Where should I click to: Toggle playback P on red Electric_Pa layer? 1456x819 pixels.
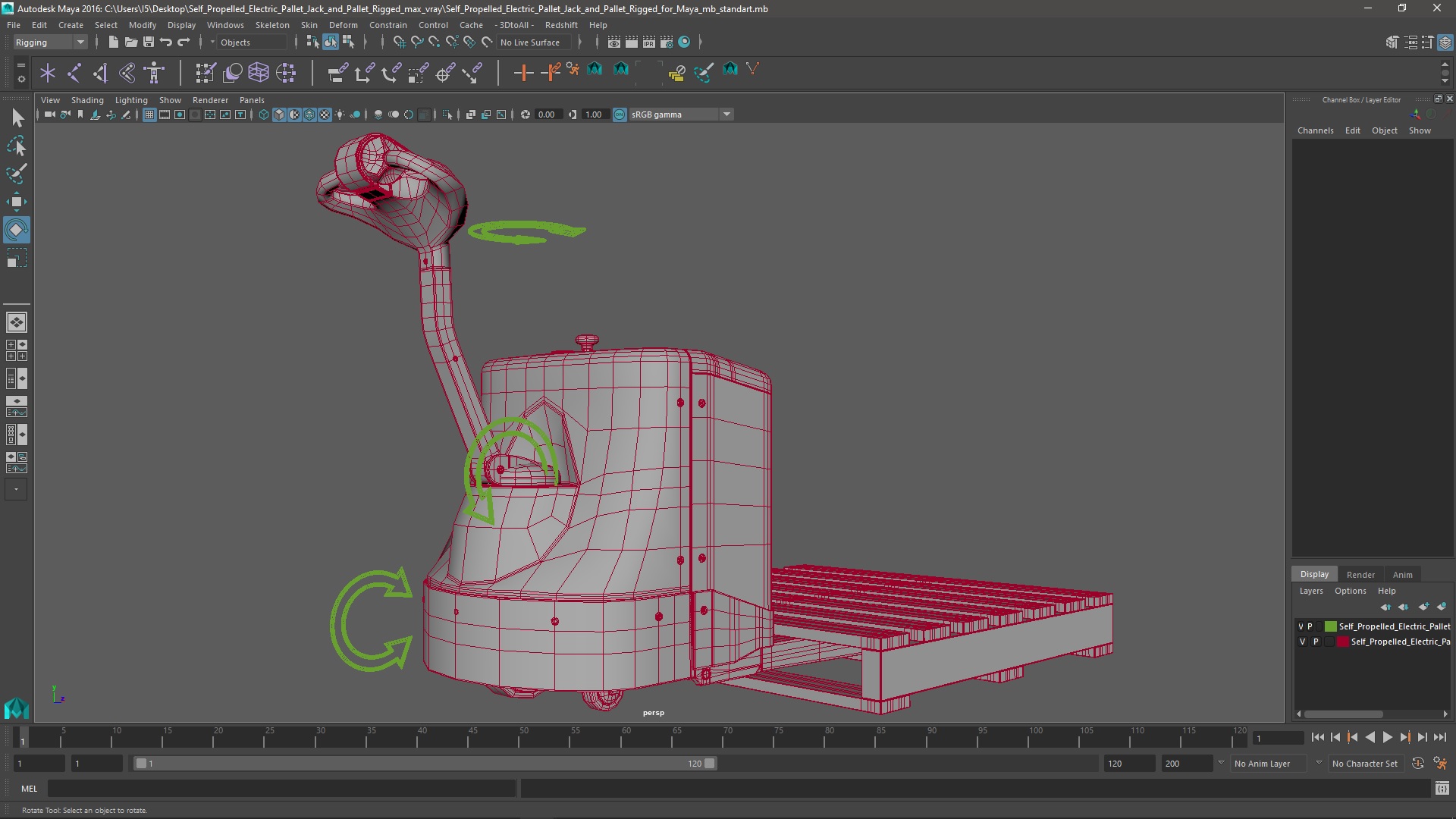(x=1316, y=642)
